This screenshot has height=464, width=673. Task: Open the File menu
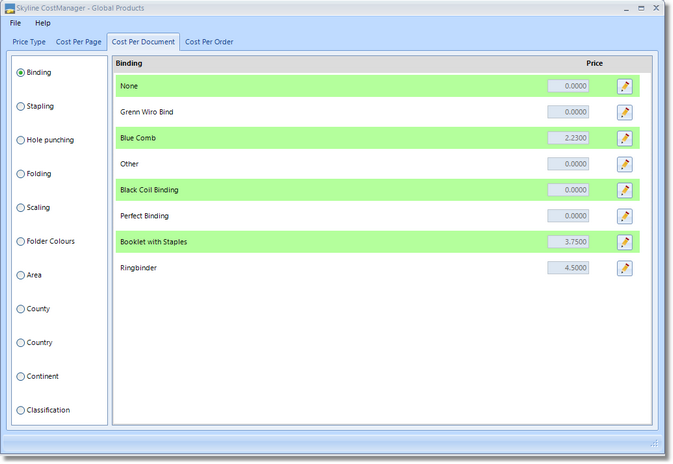click(15, 23)
